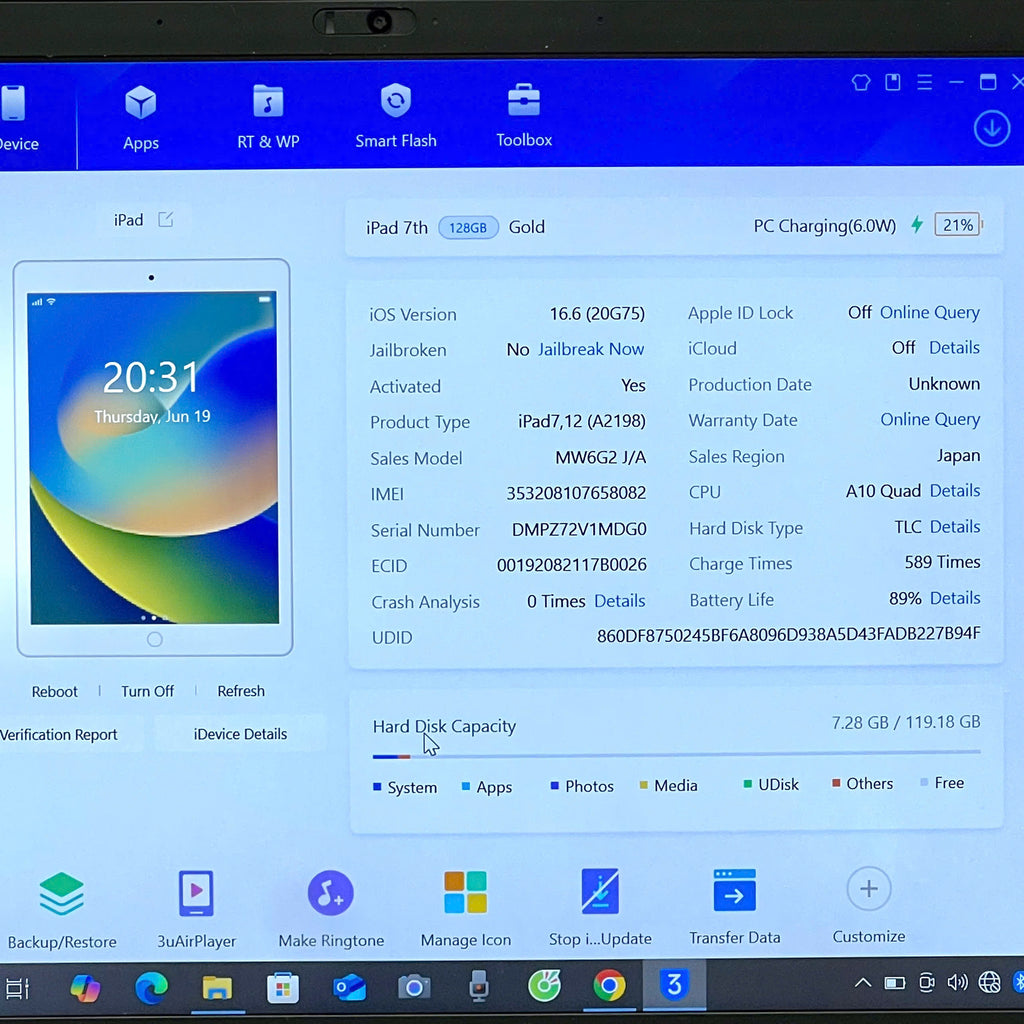Screen dimensions: 1024x1024
Task: Open RT & WP ringtone folder
Action: (268, 101)
